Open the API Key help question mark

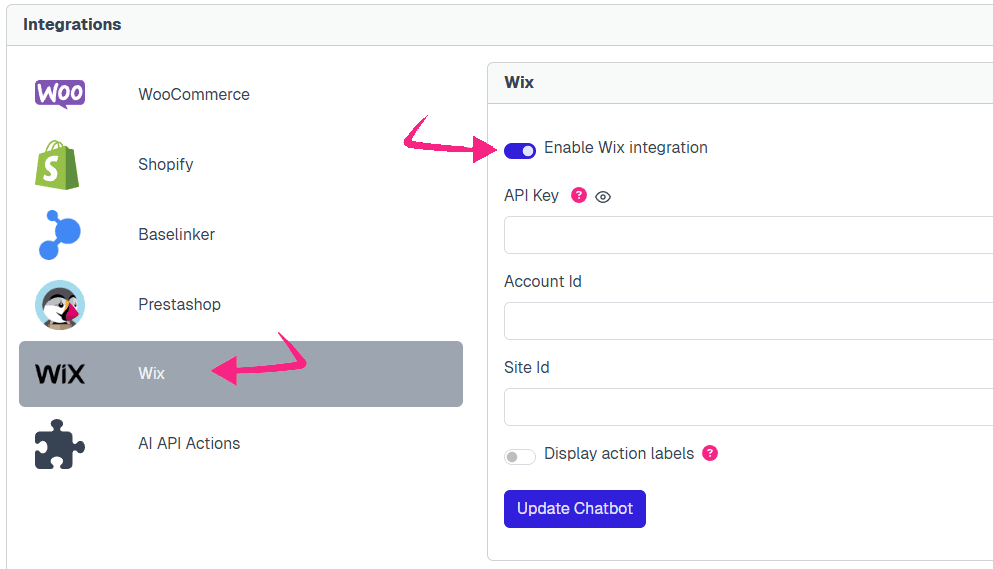578,195
